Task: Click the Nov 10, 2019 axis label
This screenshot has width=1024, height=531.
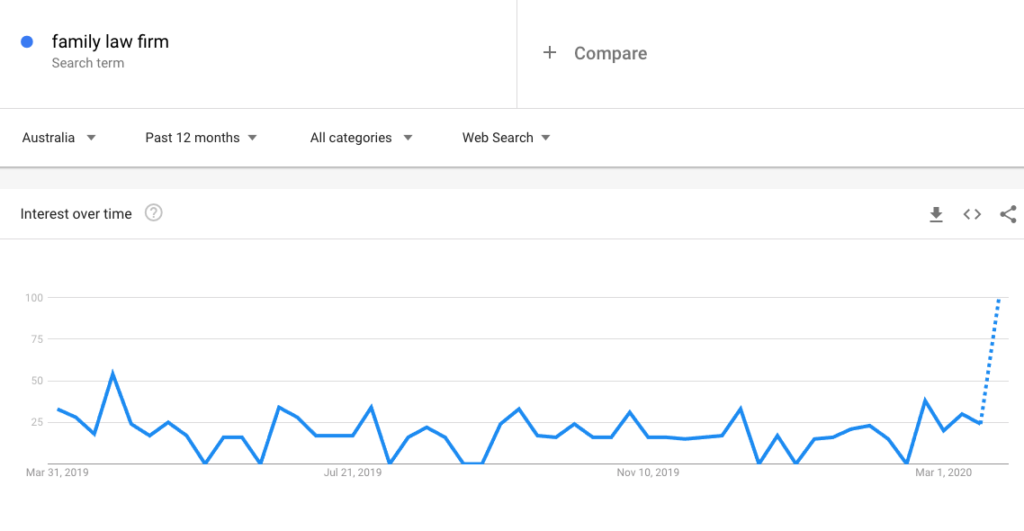Action: [648, 472]
